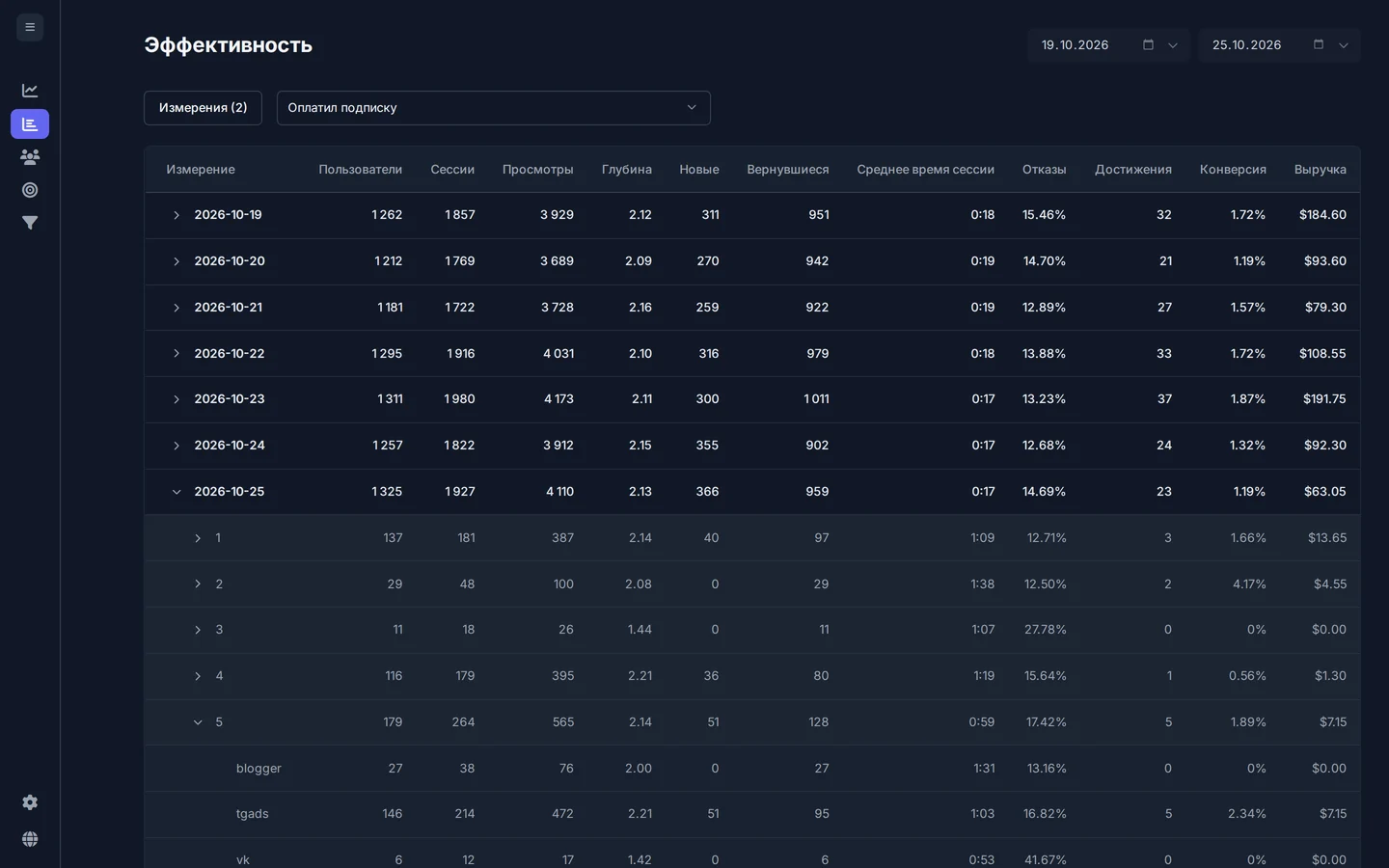Viewport: 1389px width, 868px height.
Task: Sort by Сессии column header
Action: pos(452,170)
